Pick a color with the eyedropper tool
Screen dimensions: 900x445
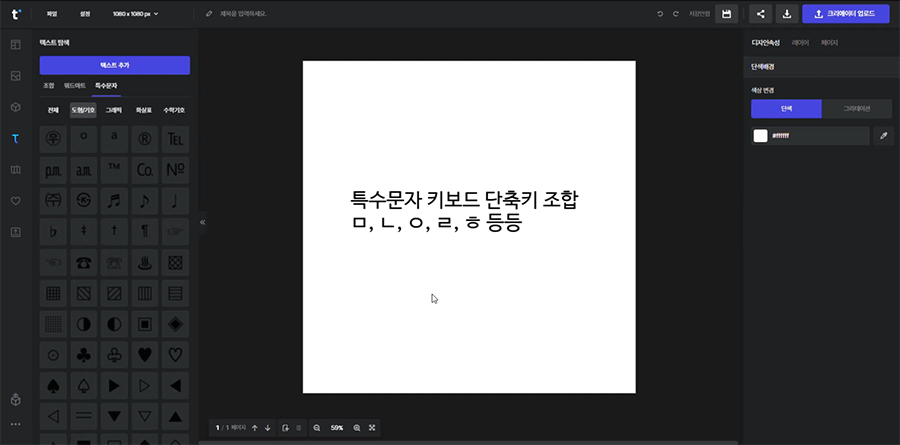tap(883, 136)
